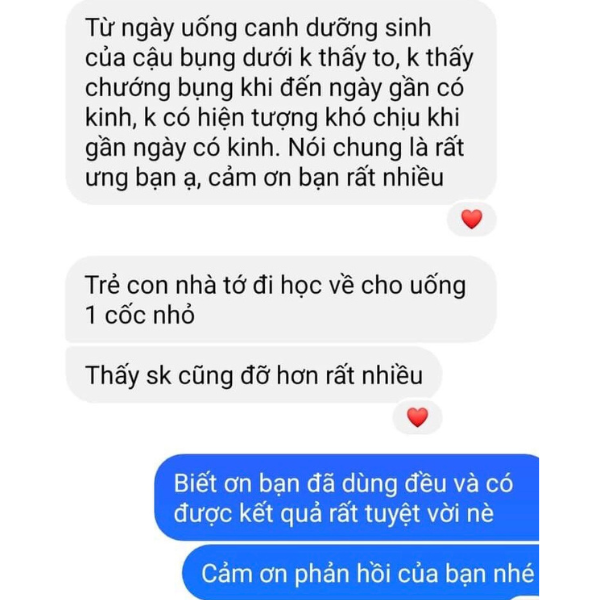Click the words 'đi học về' in second message
The image size is (600, 600).
tap(304, 285)
